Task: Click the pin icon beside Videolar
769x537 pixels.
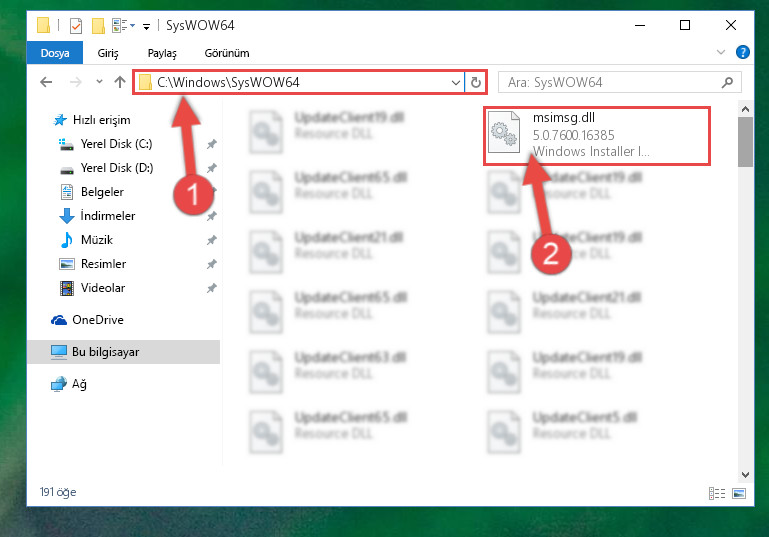Action: click(x=212, y=288)
